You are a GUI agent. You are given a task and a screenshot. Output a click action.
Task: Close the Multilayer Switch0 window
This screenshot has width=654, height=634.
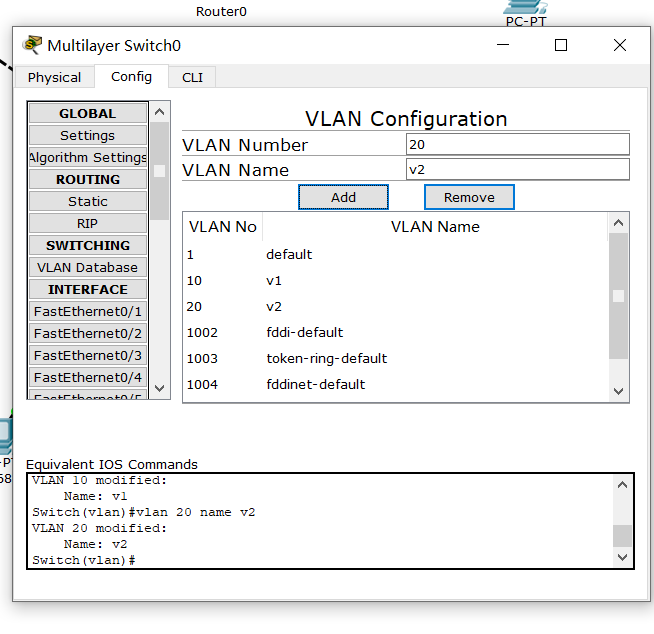pos(620,45)
